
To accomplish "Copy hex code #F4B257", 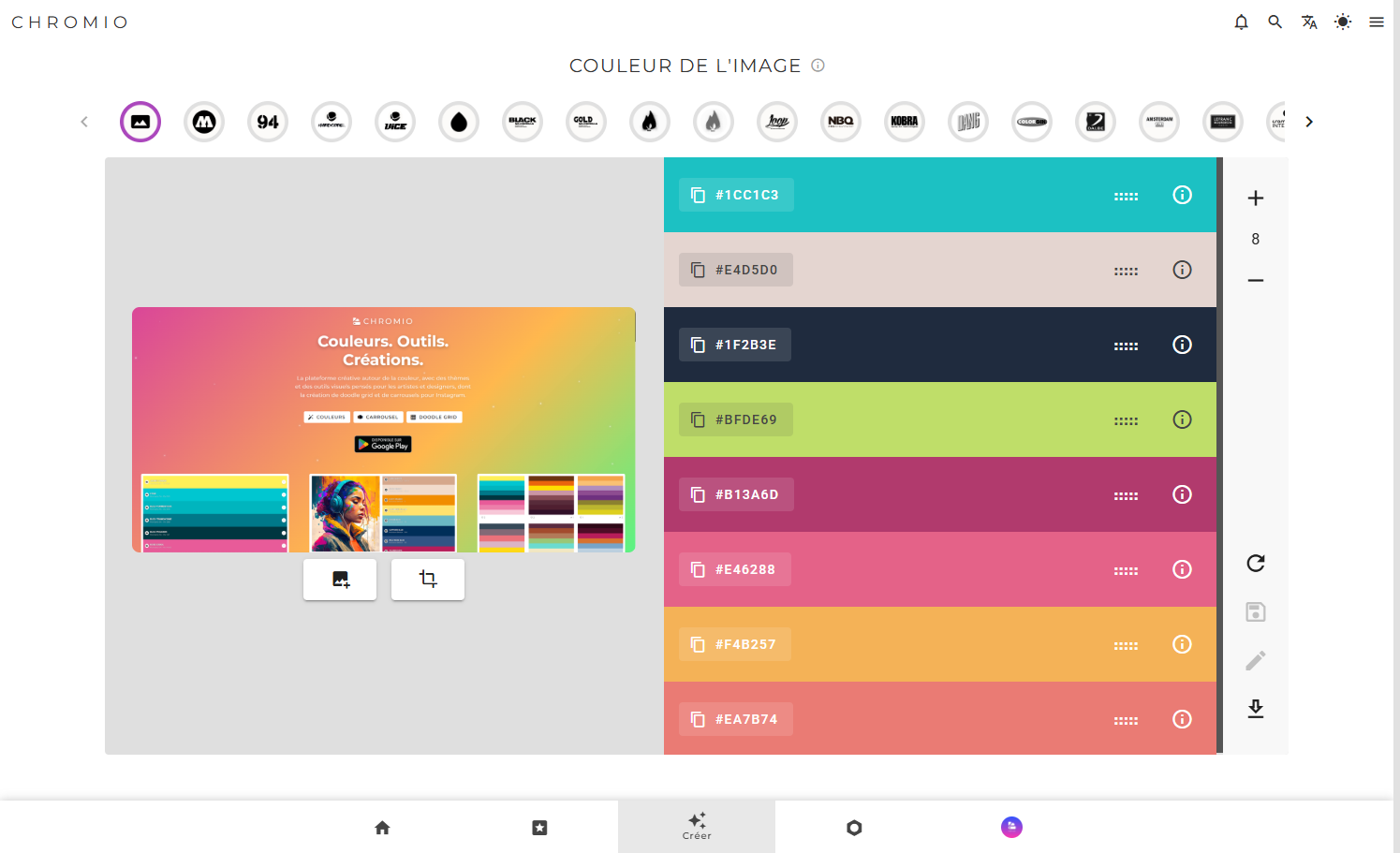I will coord(735,644).
